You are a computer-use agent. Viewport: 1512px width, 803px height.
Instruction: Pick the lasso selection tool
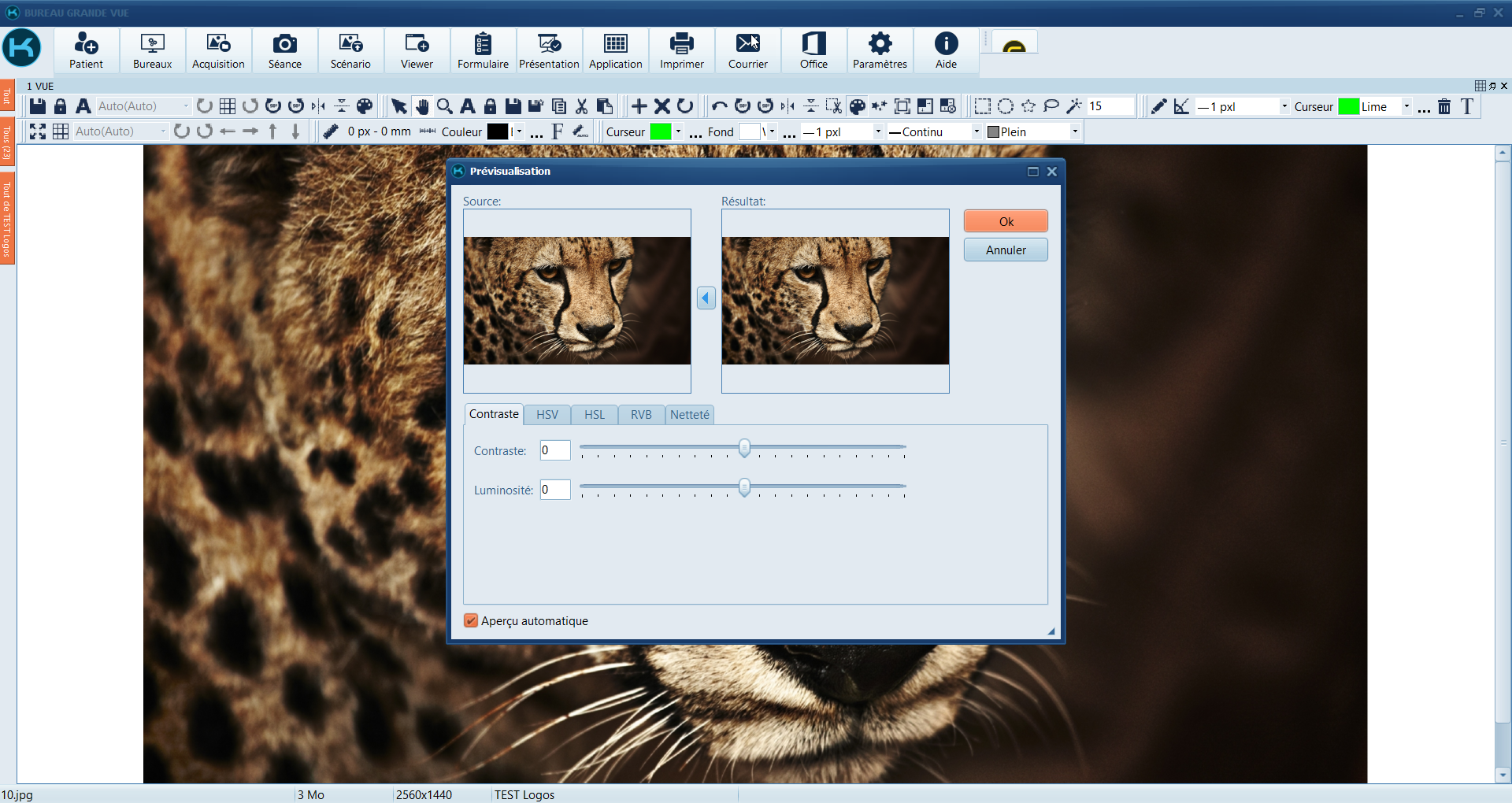tap(1051, 106)
